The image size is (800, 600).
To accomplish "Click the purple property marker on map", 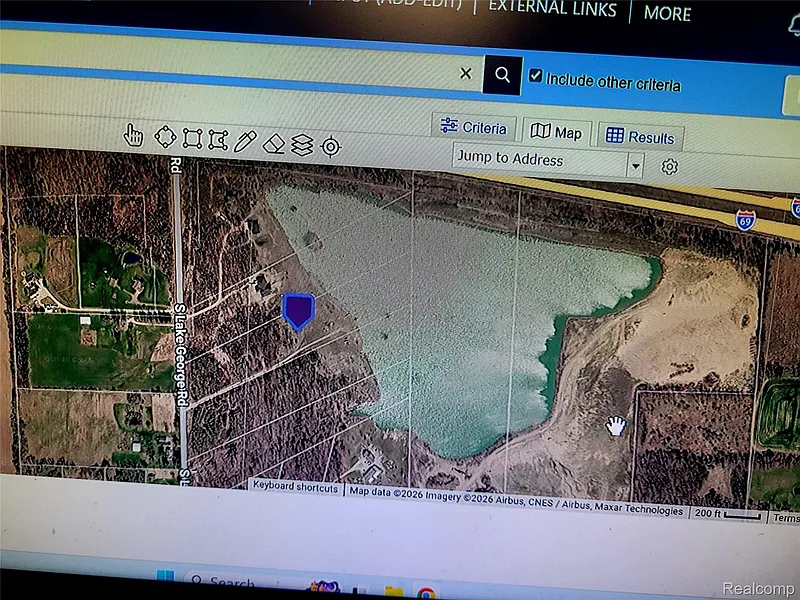I will tap(298, 310).
